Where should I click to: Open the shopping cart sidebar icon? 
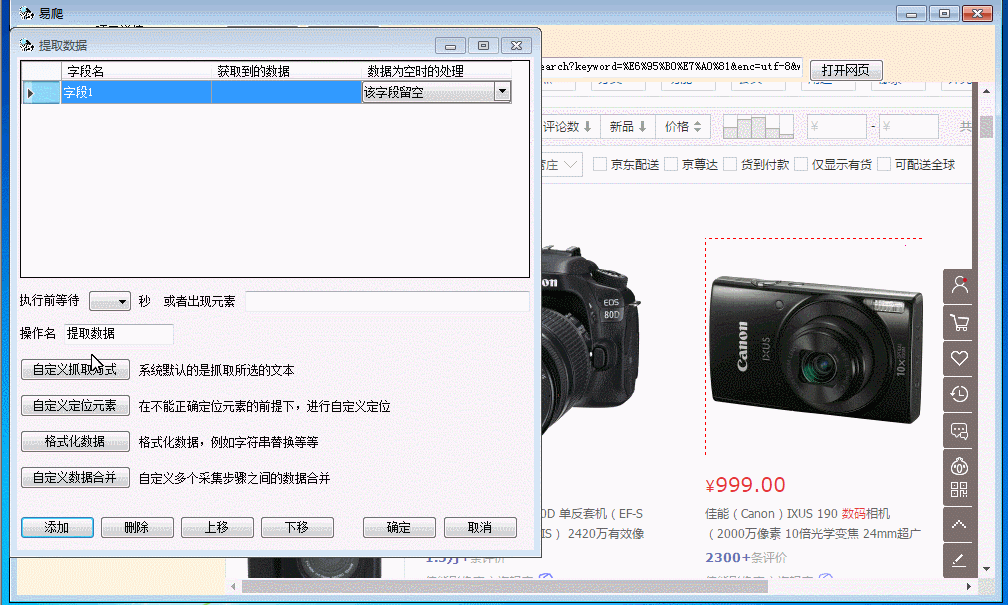(959, 322)
